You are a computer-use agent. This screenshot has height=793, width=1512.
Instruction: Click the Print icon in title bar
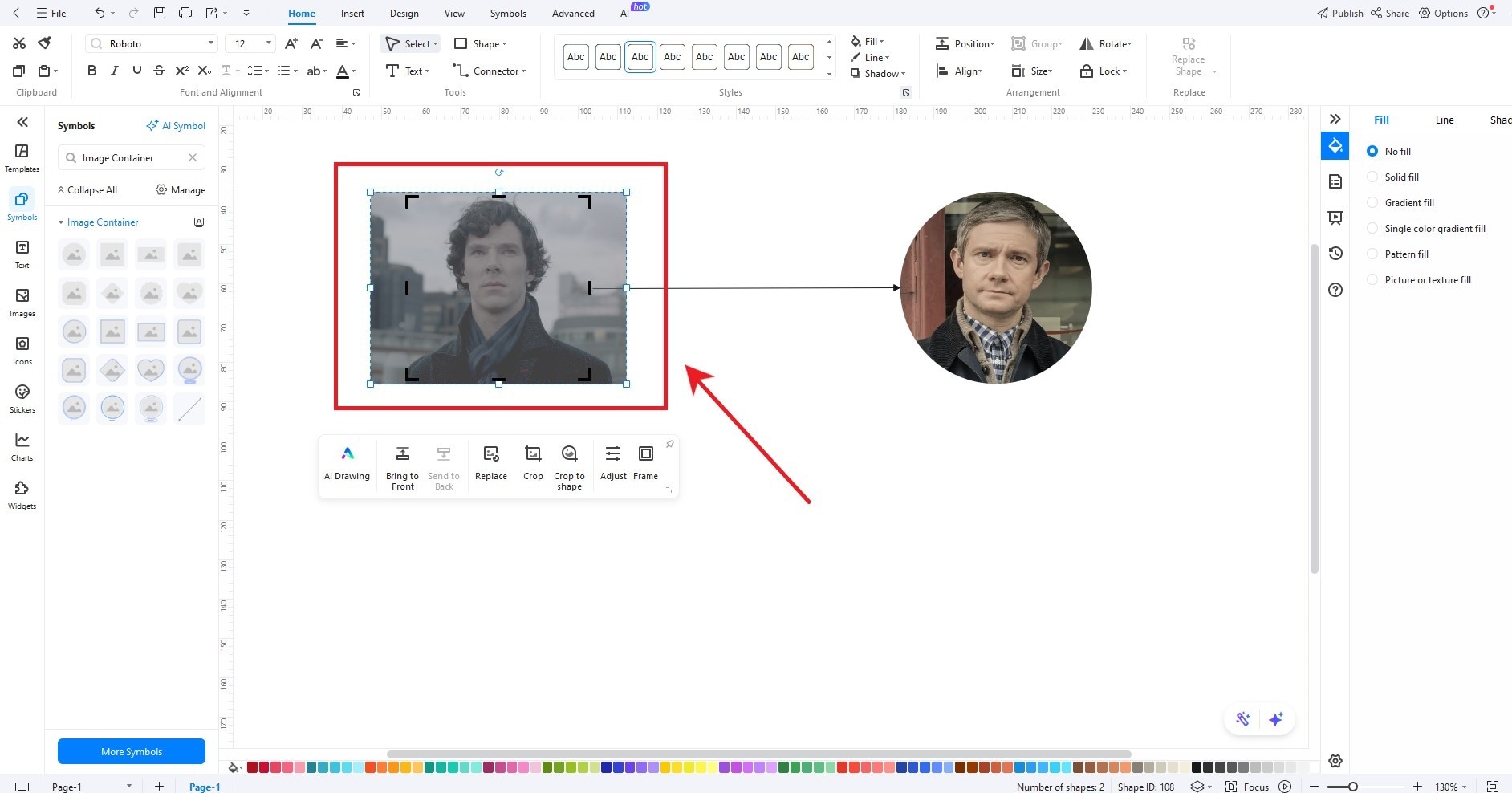pos(185,13)
